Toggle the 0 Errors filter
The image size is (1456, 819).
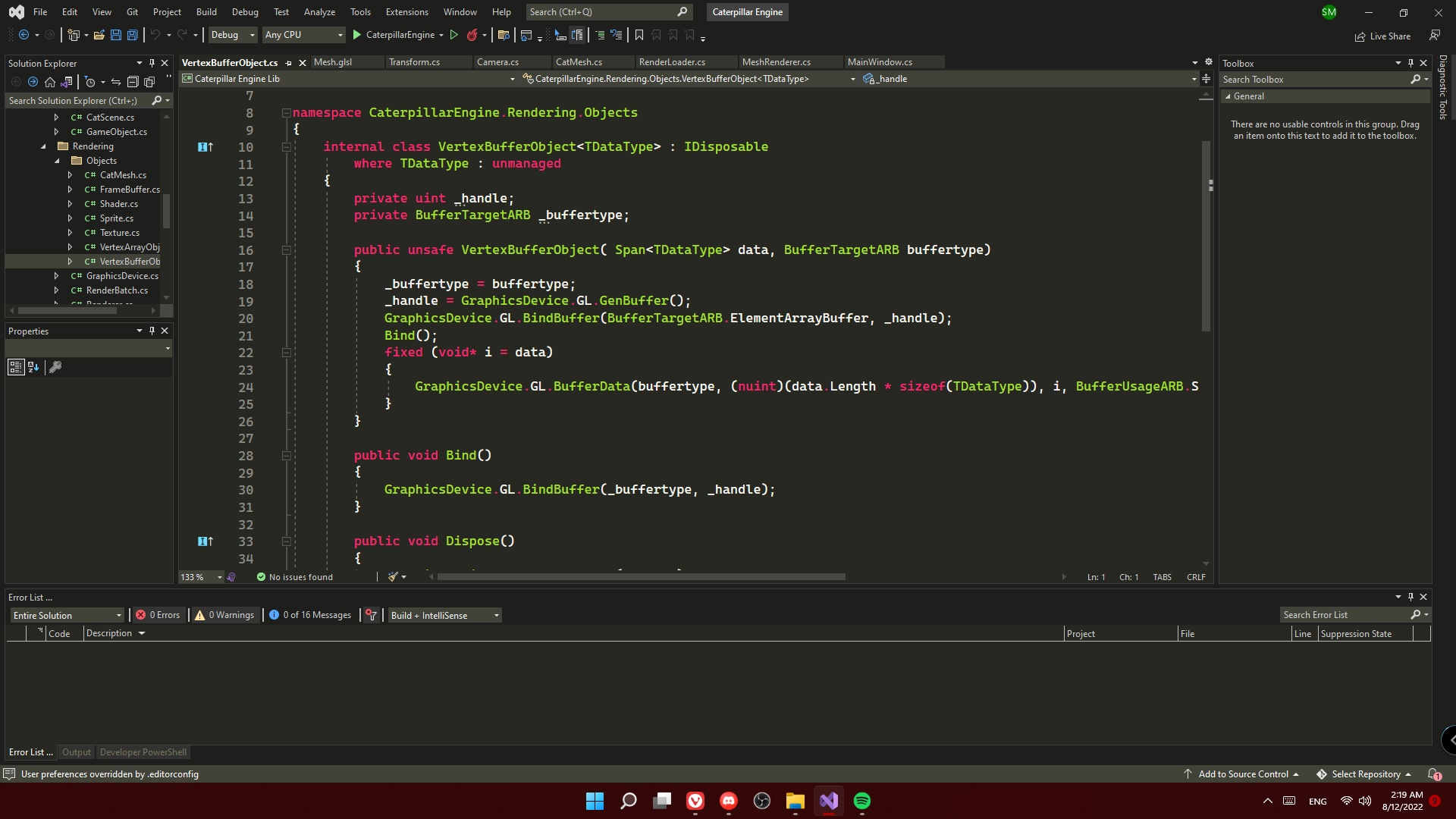point(158,615)
